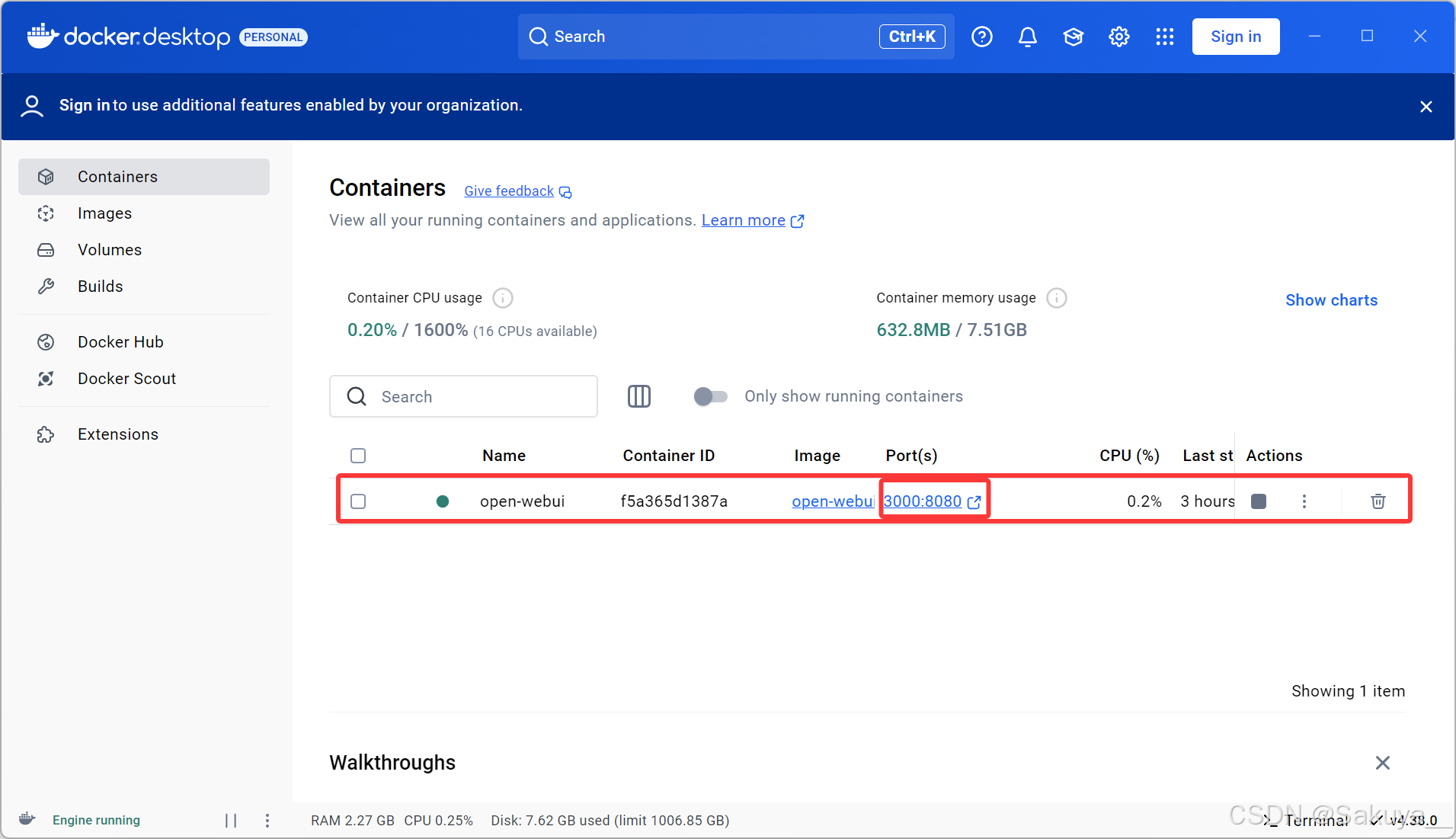Click the column layout icon beside search
This screenshot has height=839, width=1456.
pos(638,396)
